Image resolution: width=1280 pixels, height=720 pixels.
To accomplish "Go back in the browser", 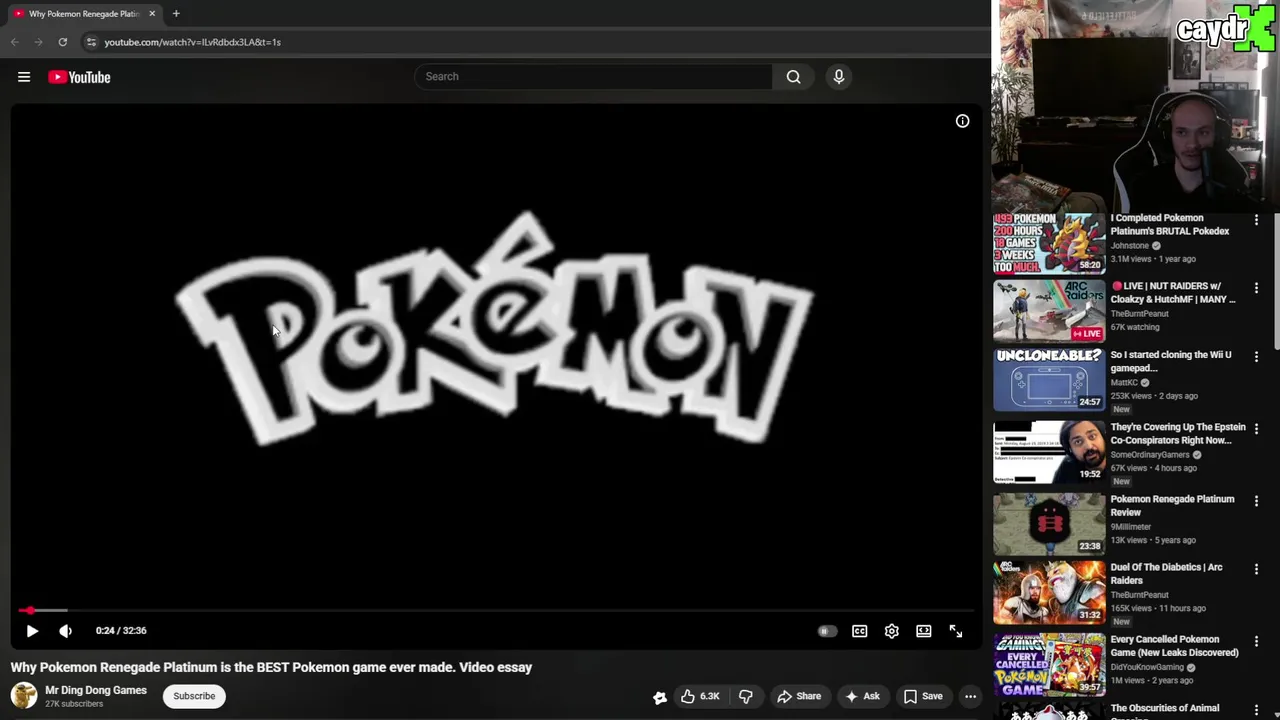I will [x=14, y=42].
